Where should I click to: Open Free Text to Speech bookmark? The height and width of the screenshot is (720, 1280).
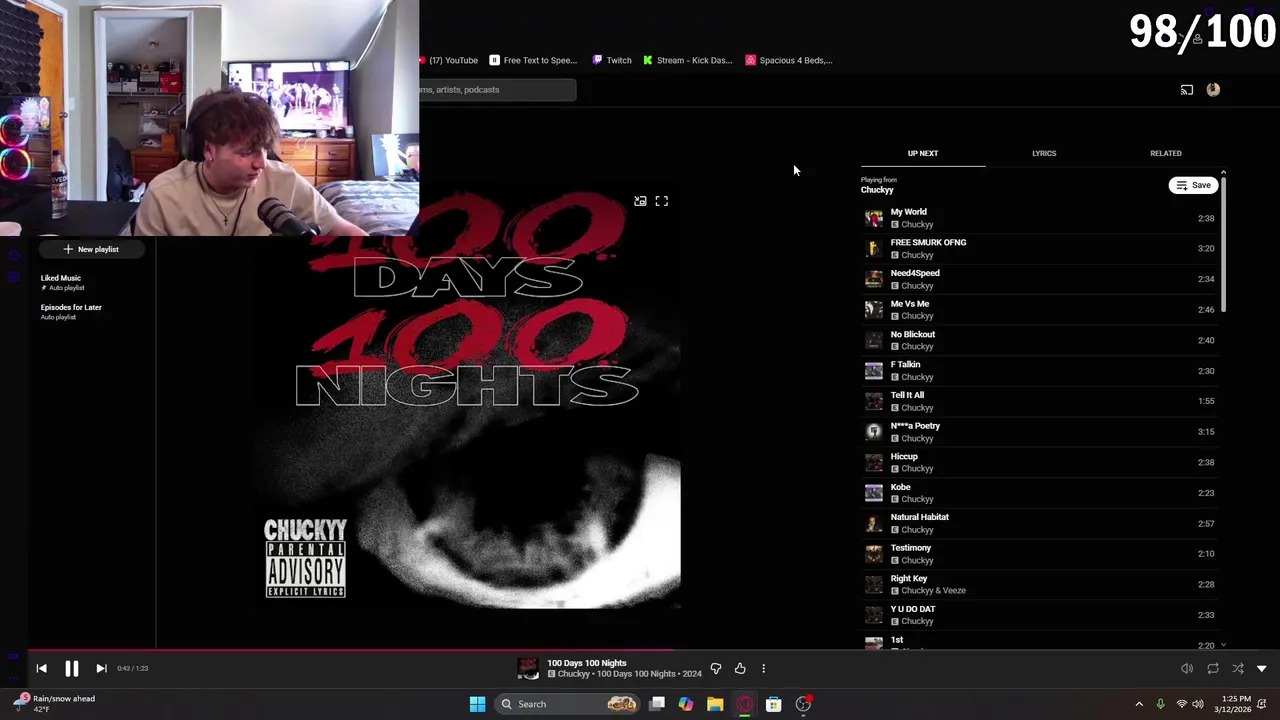[534, 60]
